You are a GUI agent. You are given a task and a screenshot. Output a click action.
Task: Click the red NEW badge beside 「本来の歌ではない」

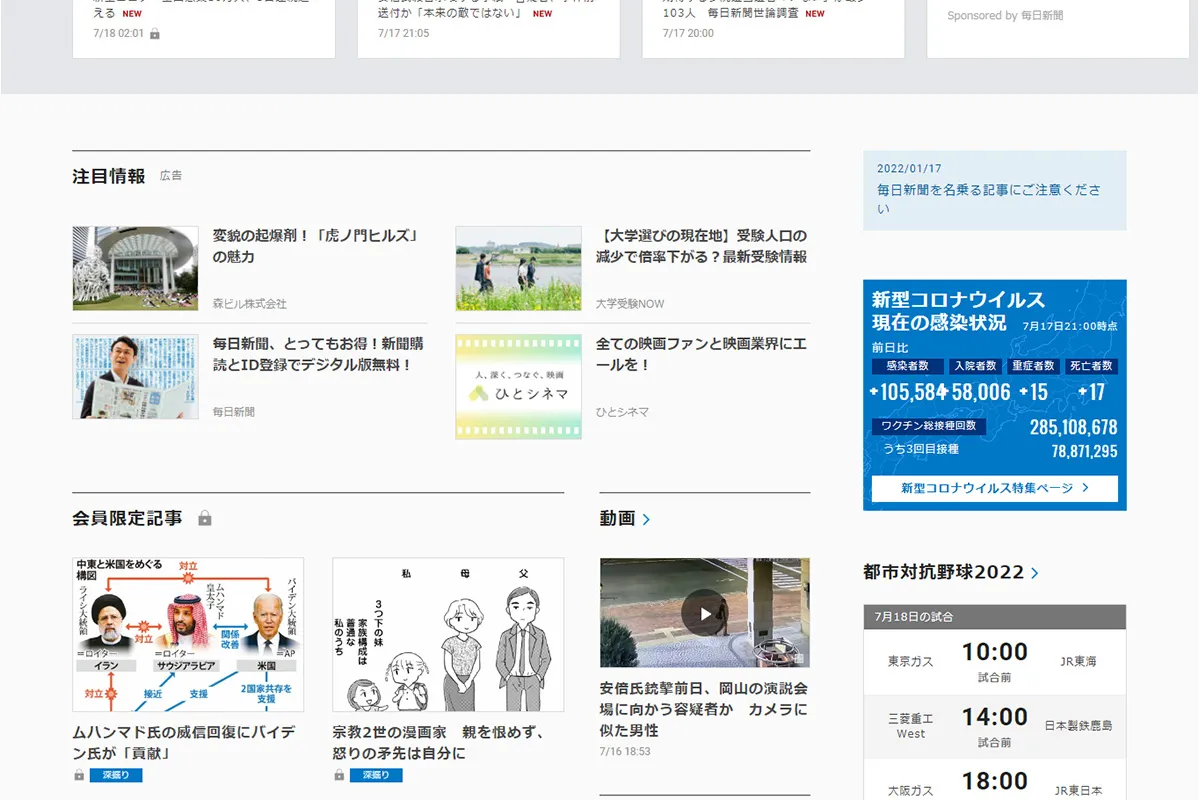point(541,14)
